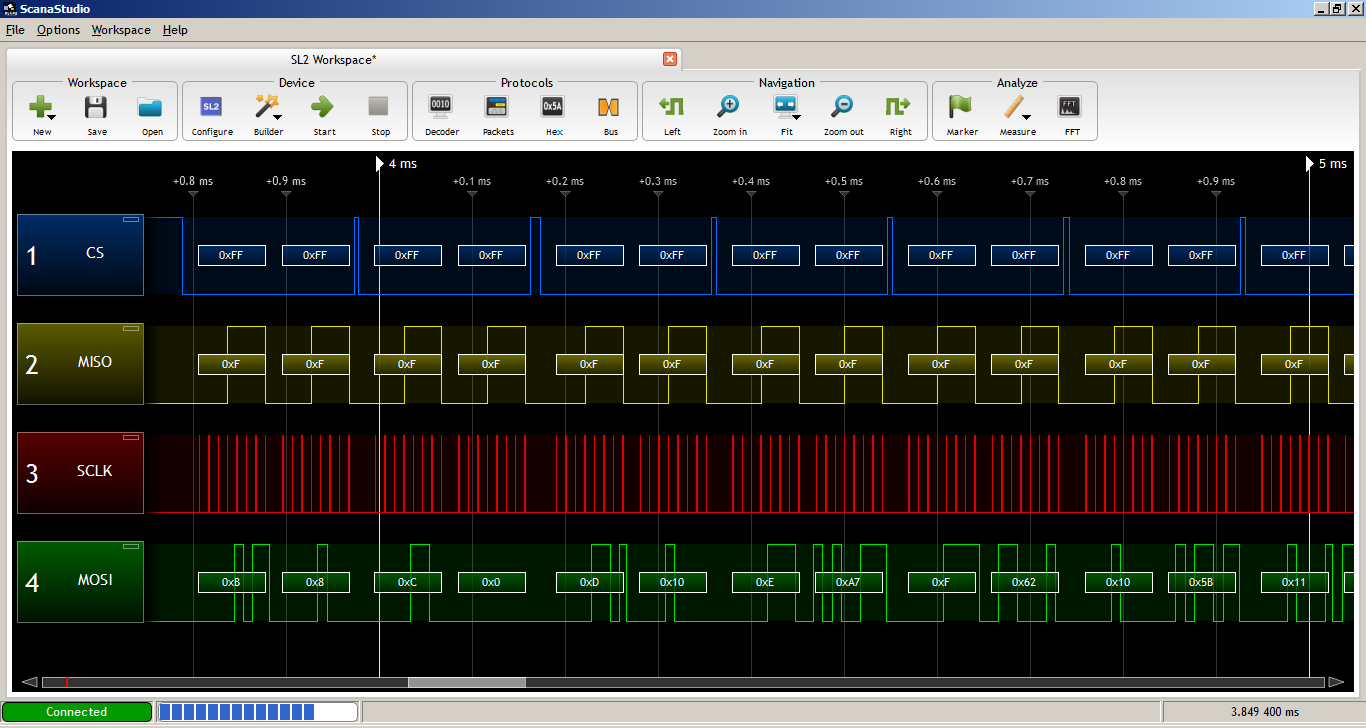This screenshot has width=1366, height=728.
Task: Open the Options menu
Action: [58, 30]
